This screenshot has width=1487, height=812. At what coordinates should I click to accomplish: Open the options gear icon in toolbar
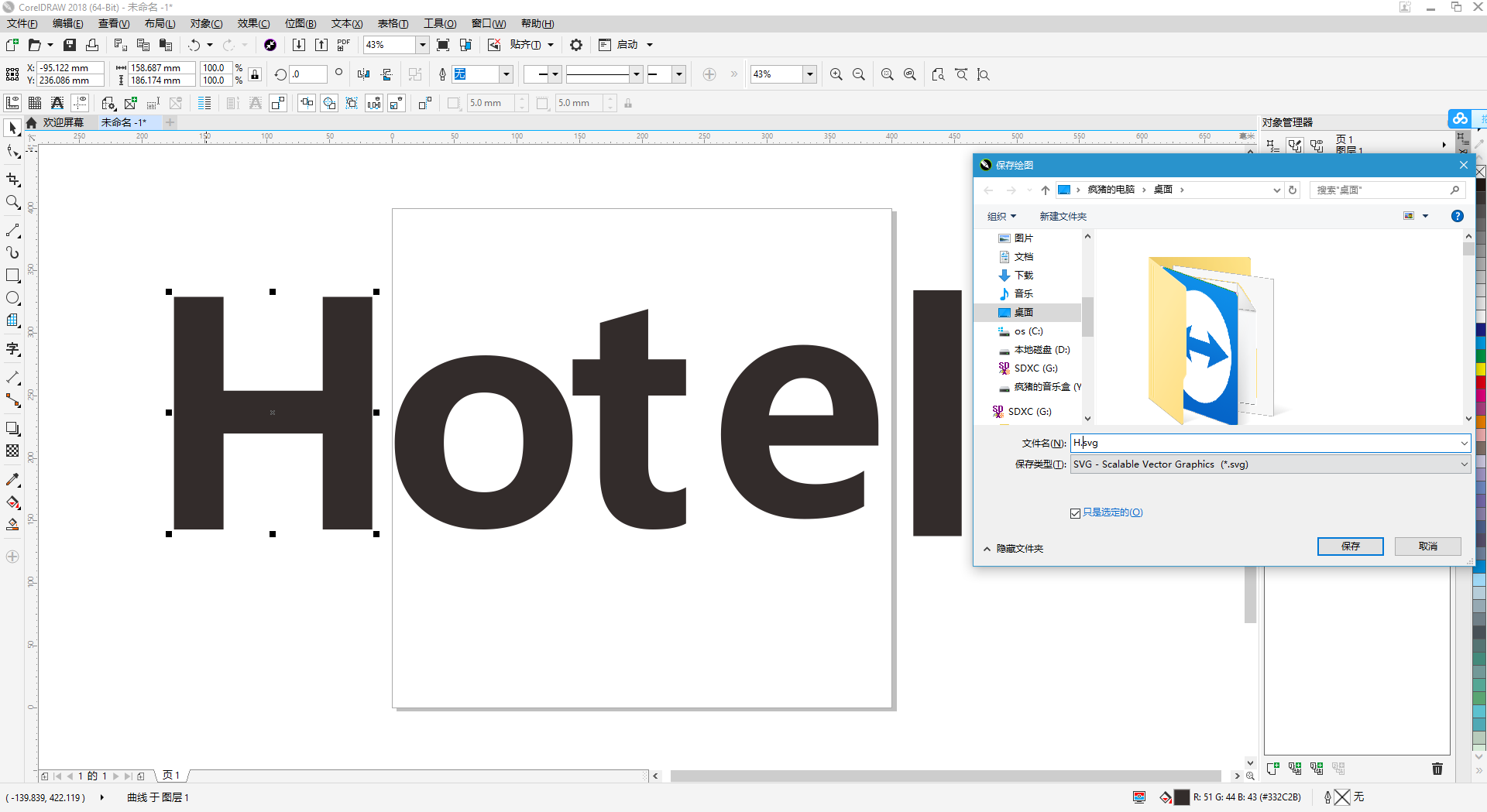(x=576, y=45)
